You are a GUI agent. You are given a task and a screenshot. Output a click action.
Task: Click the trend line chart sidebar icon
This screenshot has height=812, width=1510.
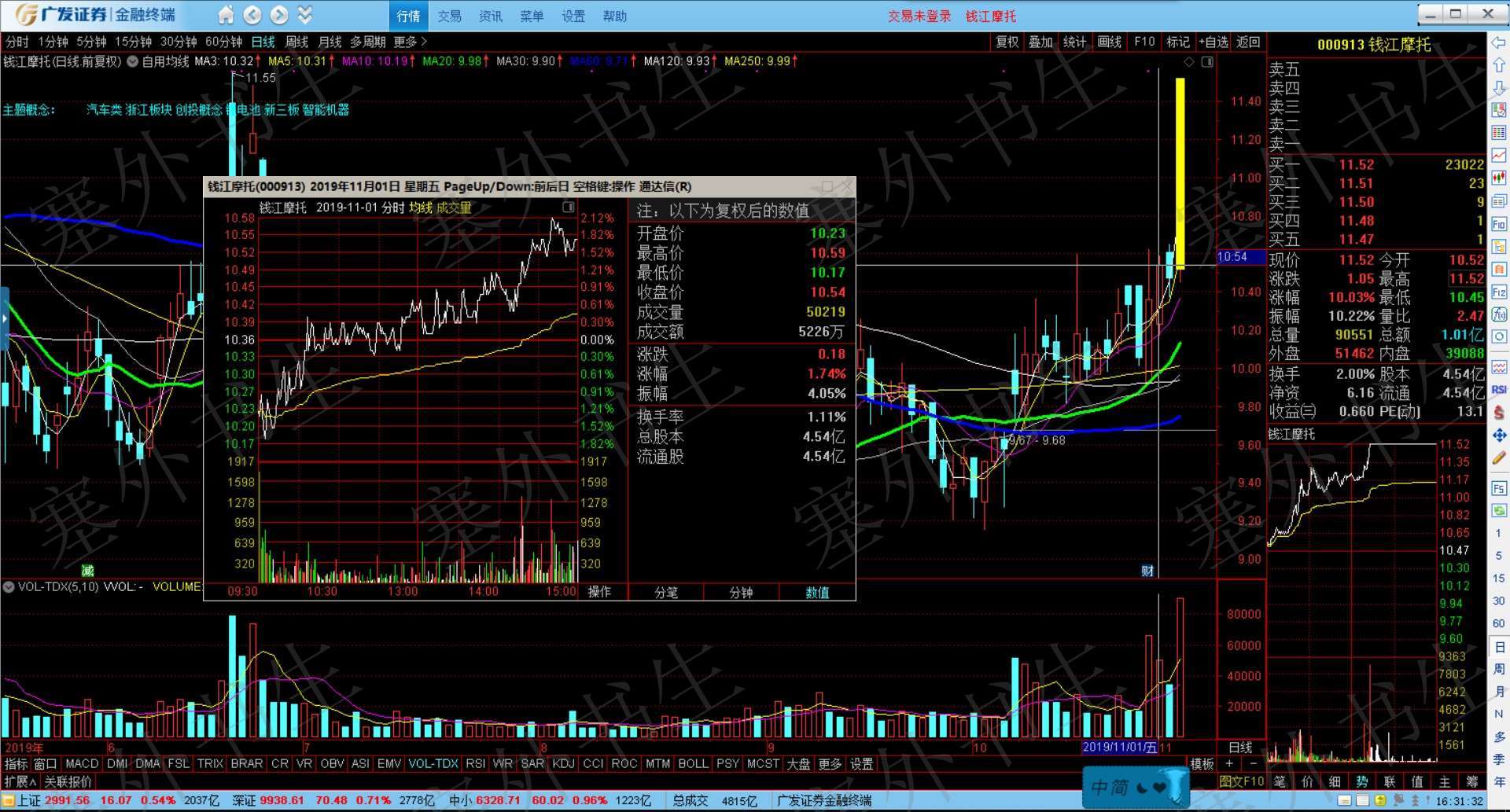coord(1499,156)
